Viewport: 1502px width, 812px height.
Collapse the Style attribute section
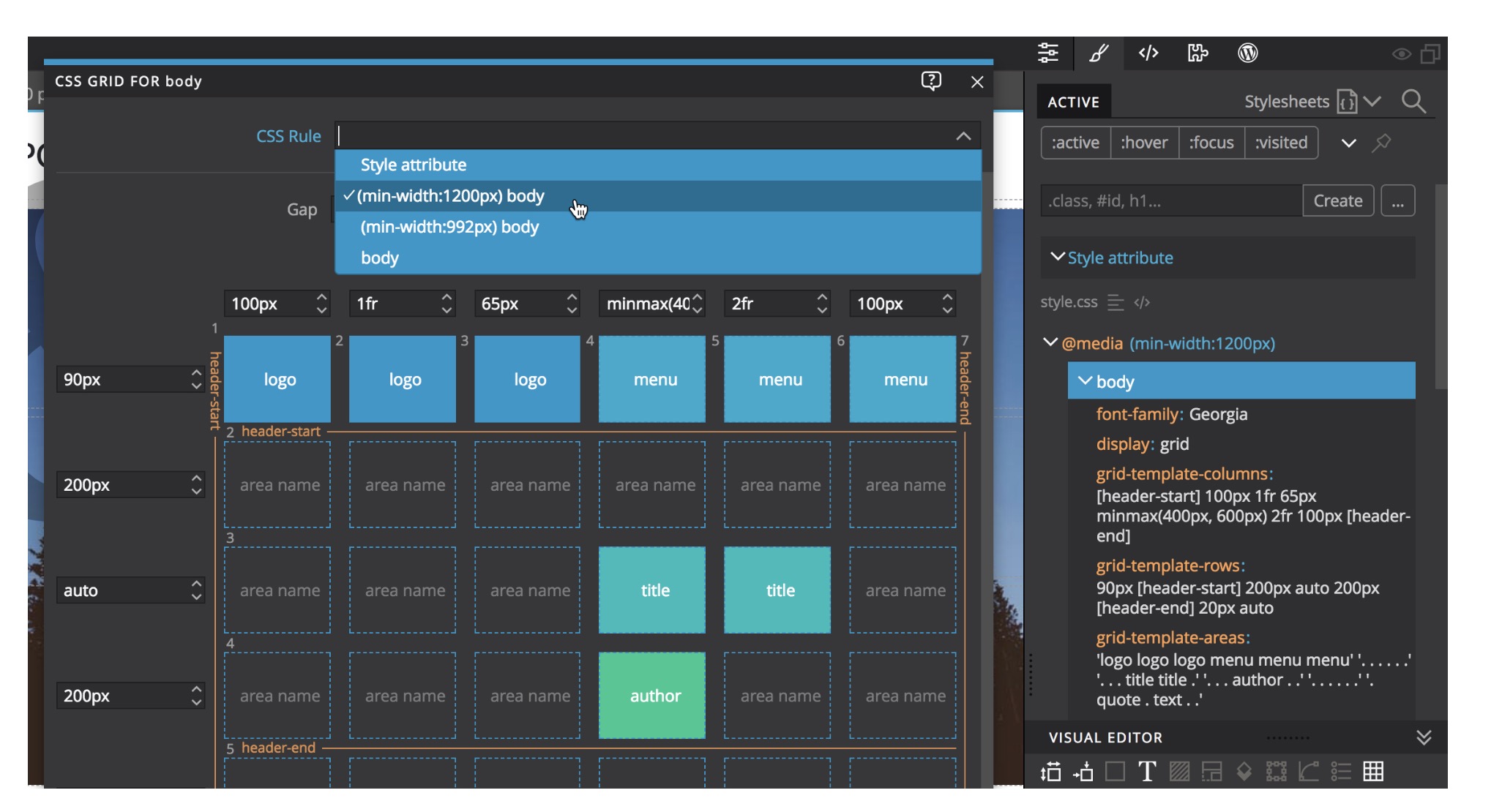coord(1057,257)
